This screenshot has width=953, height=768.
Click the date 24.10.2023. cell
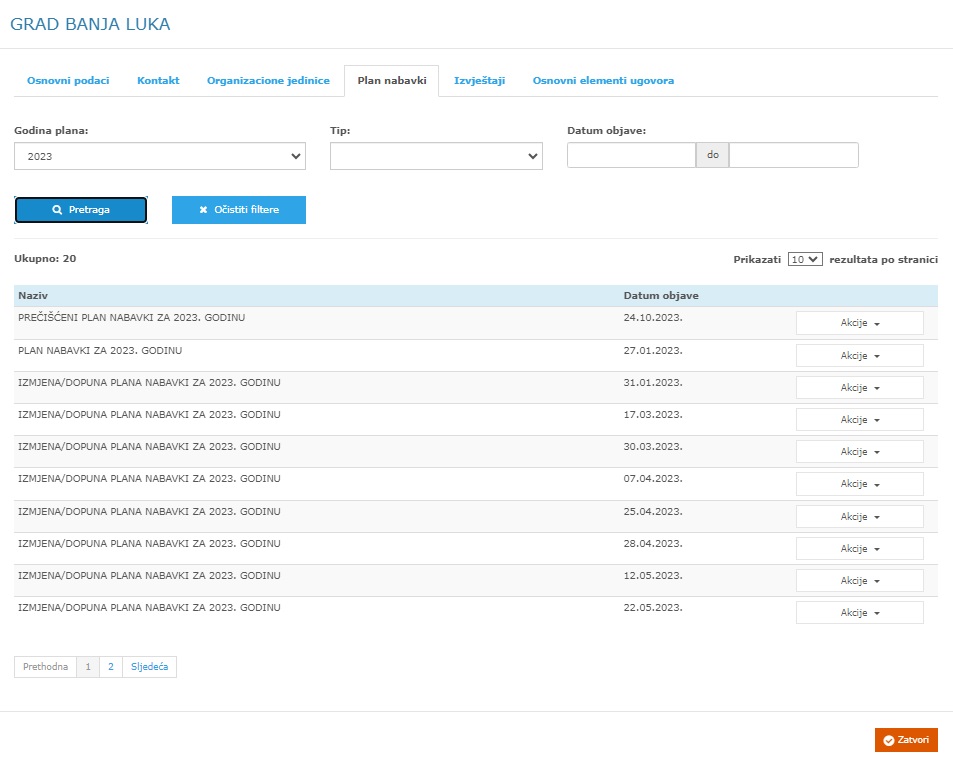pos(653,317)
